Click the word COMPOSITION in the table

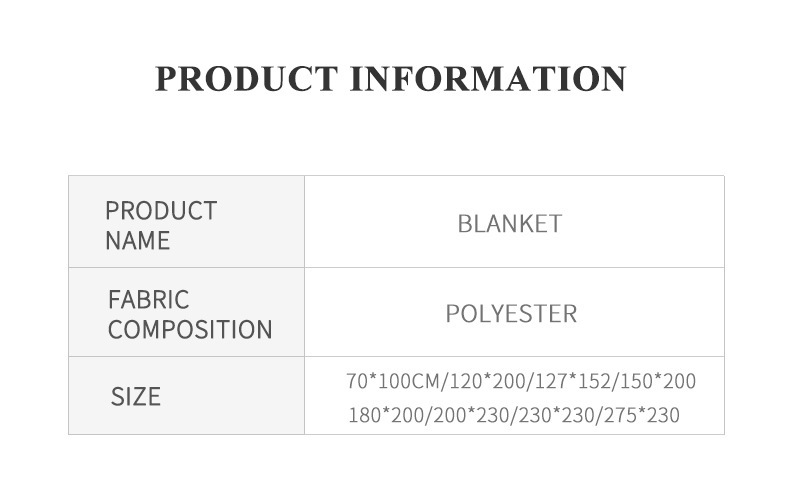pos(190,330)
